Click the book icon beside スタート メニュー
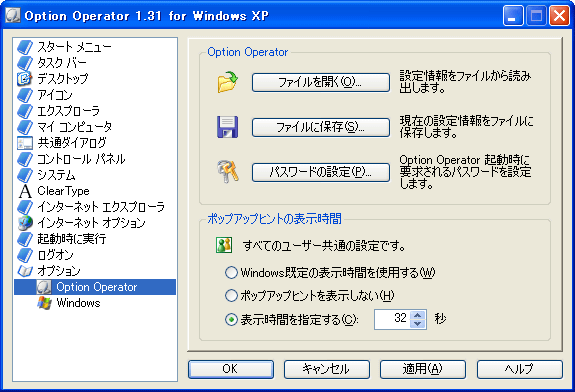This screenshot has height=392, width=575. 25,47
